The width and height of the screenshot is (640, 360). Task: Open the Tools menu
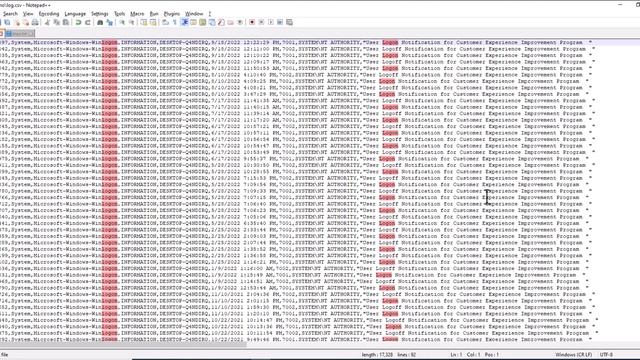(119, 14)
